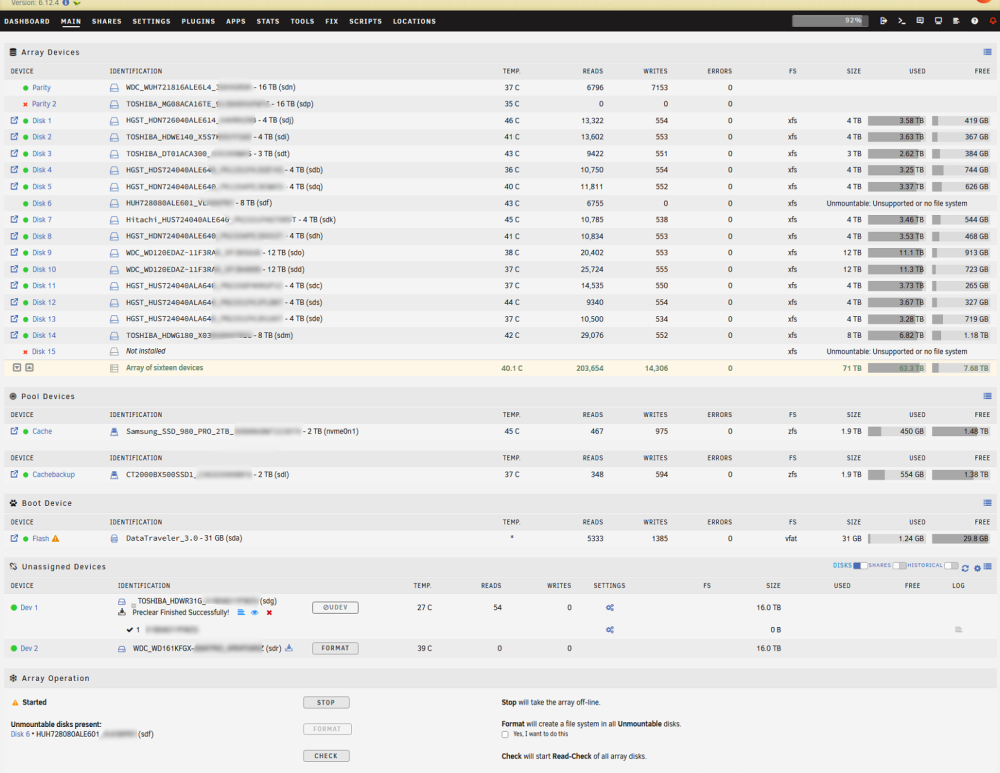Click 'Preclear Finished Successfully!' text

point(180,612)
